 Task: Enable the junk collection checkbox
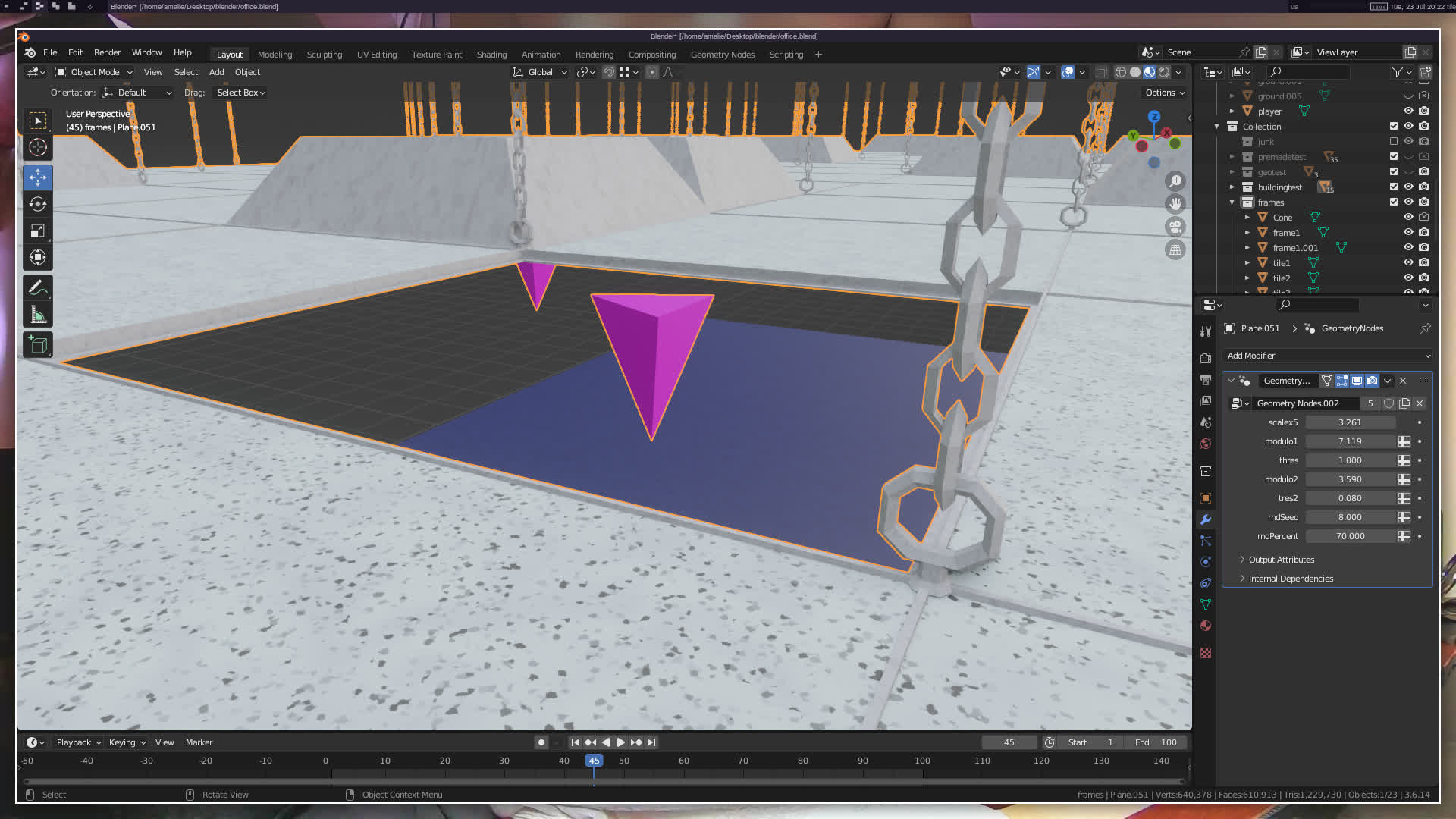1393,142
